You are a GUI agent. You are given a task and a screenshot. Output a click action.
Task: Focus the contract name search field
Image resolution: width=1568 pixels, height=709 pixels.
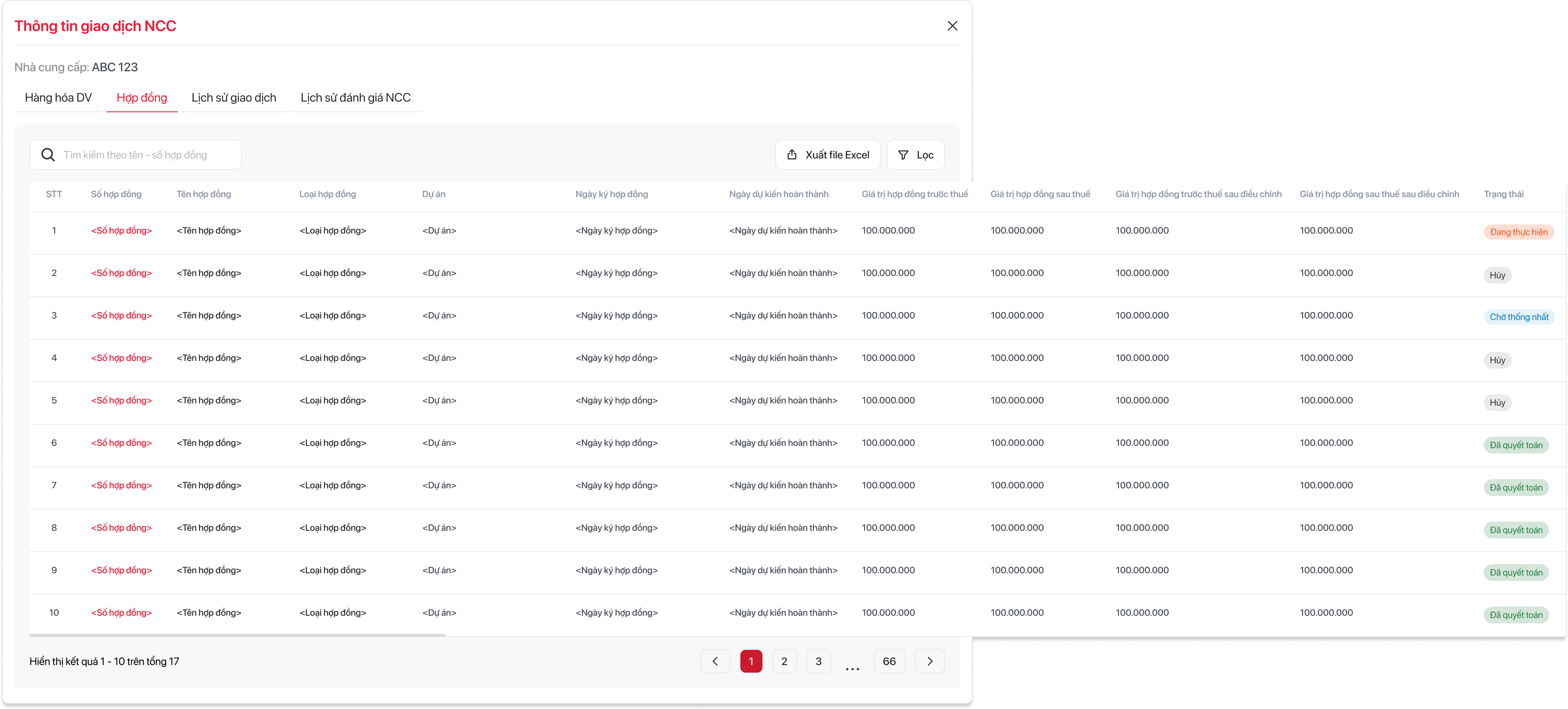pyautogui.click(x=146, y=155)
